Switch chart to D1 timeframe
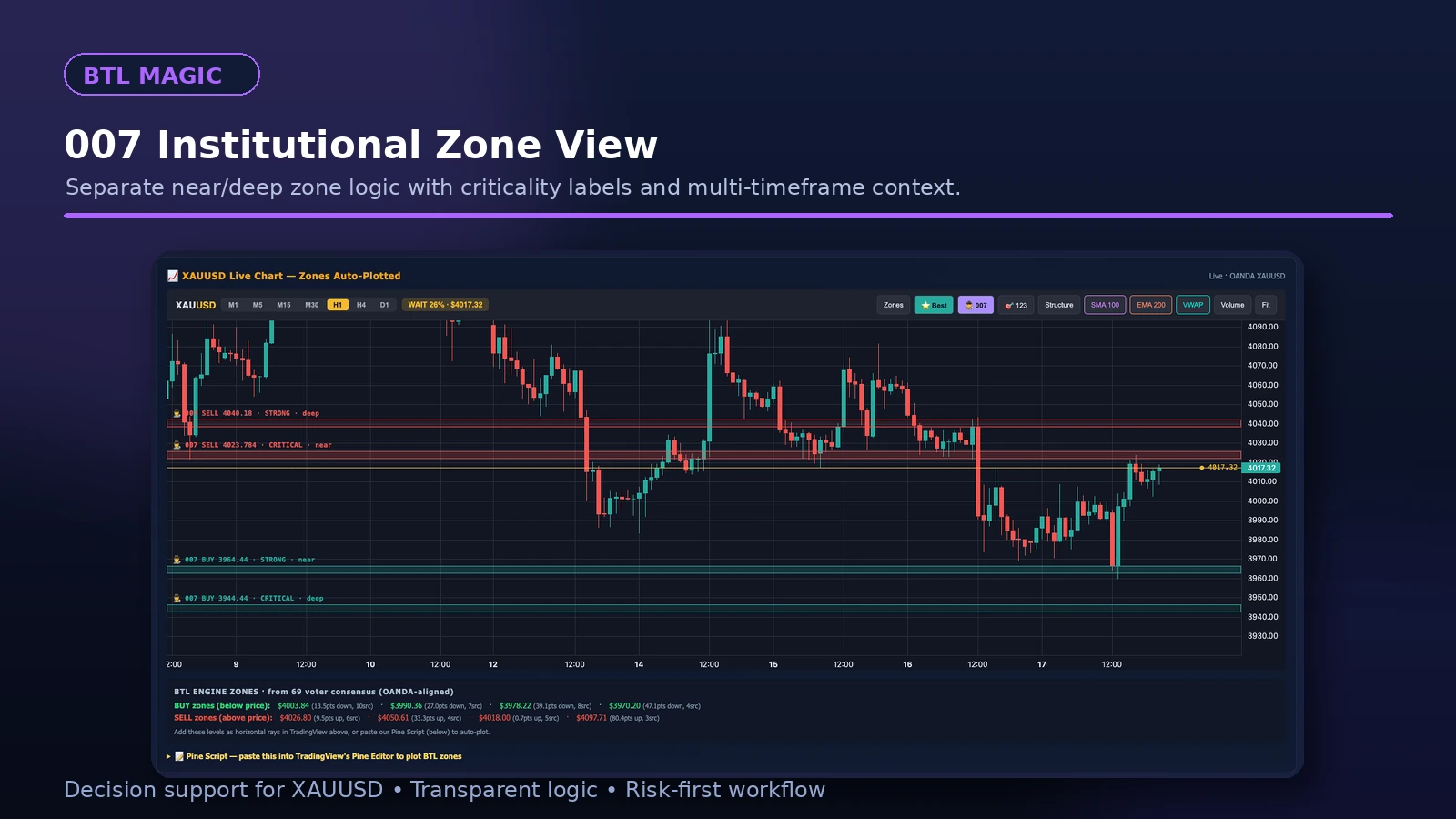The image size is (1456, 819). pyautogui.click(x=385, y=305)
